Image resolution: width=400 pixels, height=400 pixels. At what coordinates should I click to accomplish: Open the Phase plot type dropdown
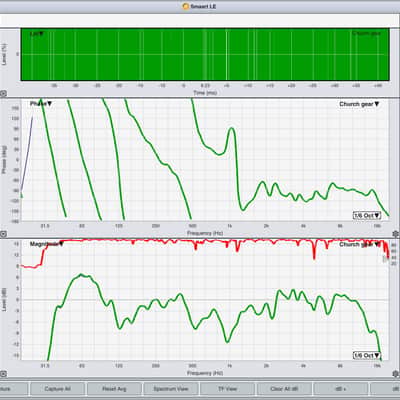41,104
